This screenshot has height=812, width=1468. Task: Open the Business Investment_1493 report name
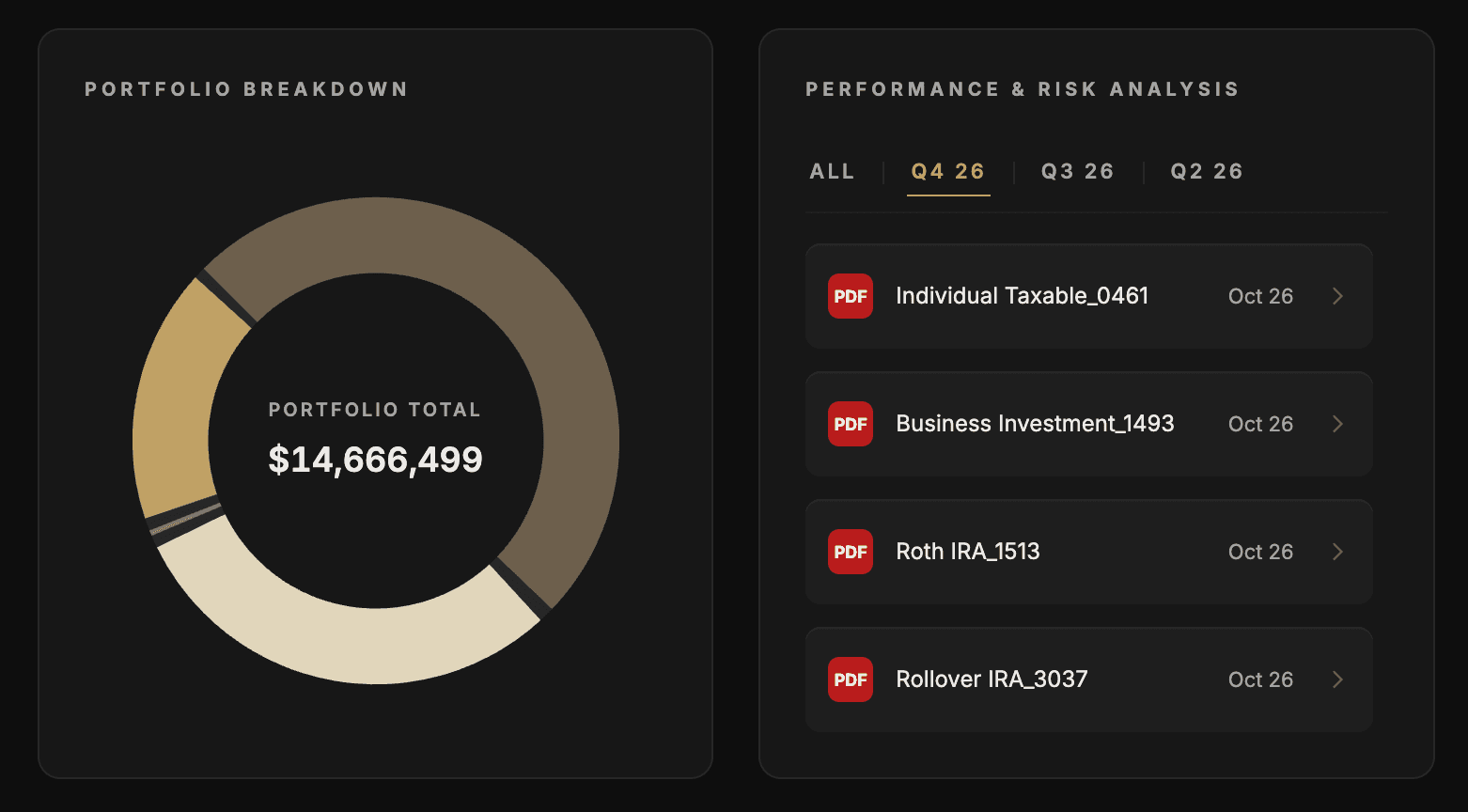pos(1035,424)
